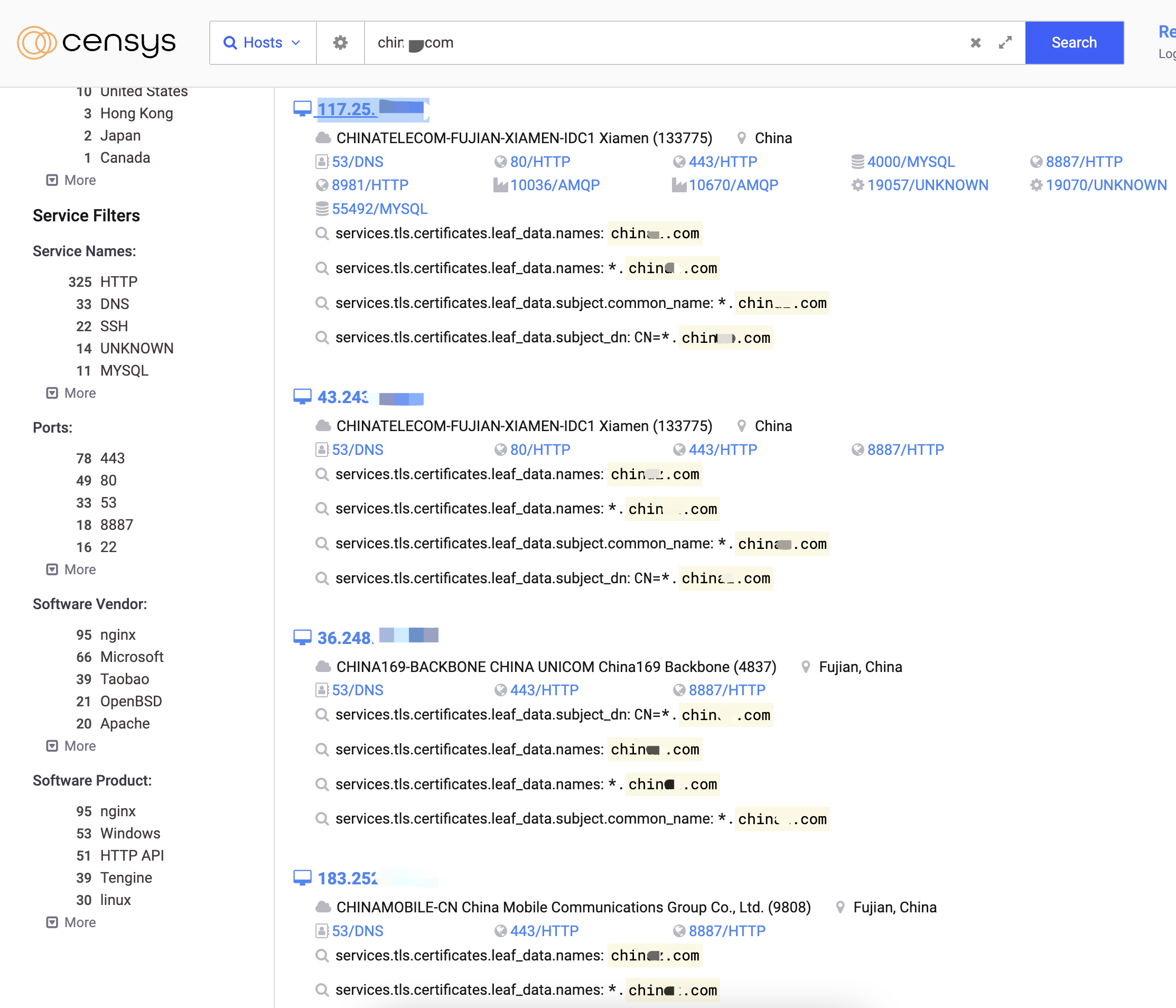Clear search query with X icon
The image size is (1176, 1008).
975,43
